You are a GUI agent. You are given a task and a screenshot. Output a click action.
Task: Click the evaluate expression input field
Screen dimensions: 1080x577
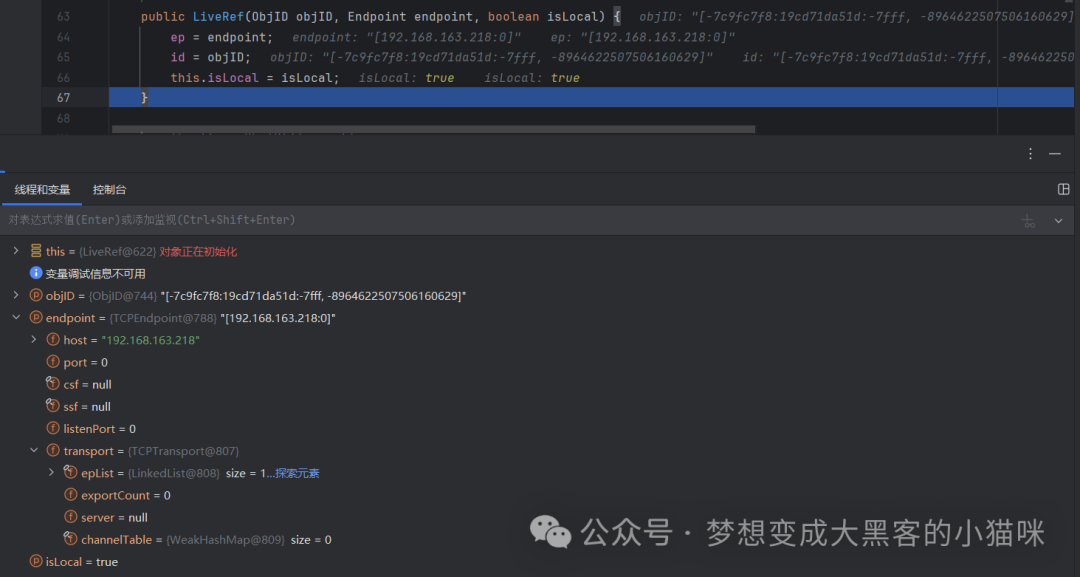tap(510, 220)
